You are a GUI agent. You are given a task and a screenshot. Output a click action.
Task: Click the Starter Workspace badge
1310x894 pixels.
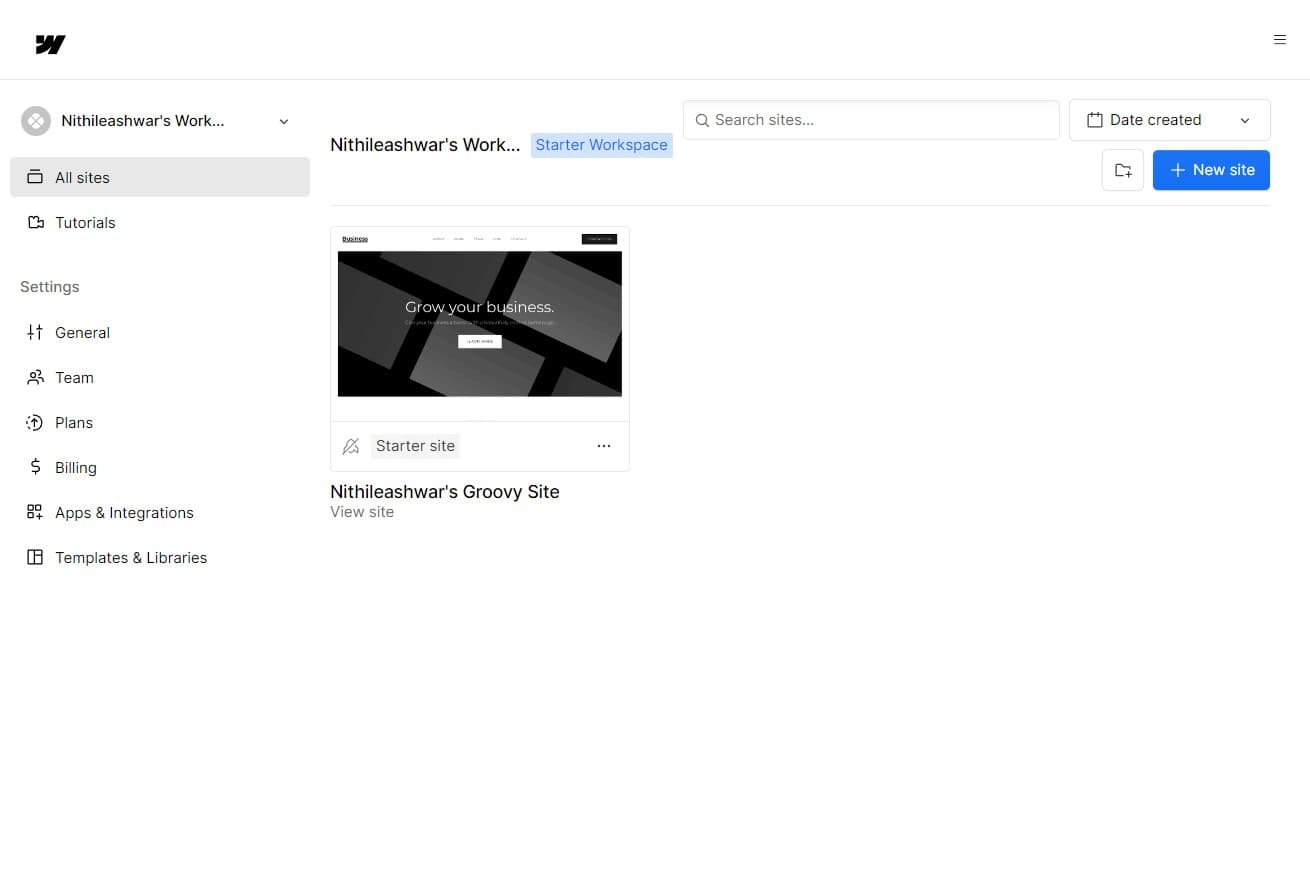click(x=601, y=144)
